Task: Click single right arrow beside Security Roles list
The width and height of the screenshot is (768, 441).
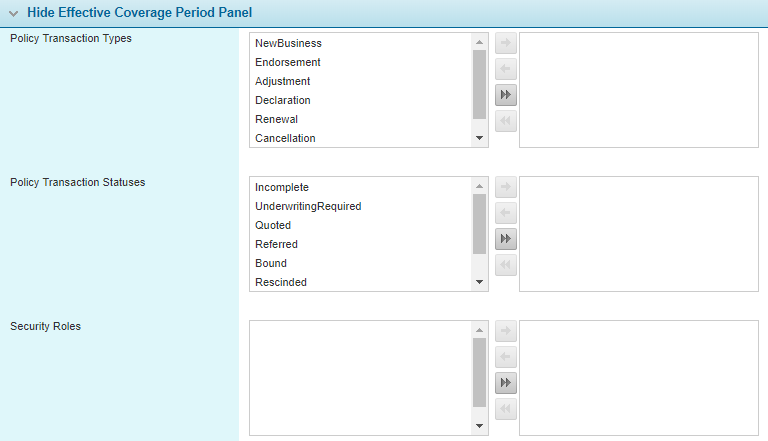Action: pyautogui.click(x=505, y=331)
